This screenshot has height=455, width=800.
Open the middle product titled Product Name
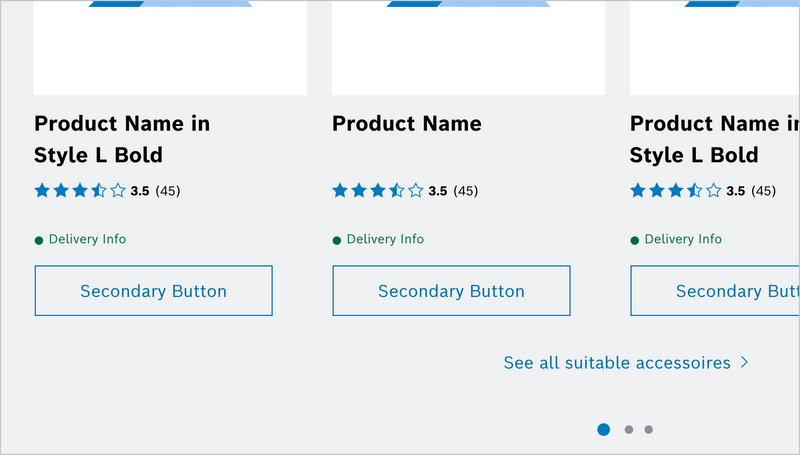(x=406, y=124)
